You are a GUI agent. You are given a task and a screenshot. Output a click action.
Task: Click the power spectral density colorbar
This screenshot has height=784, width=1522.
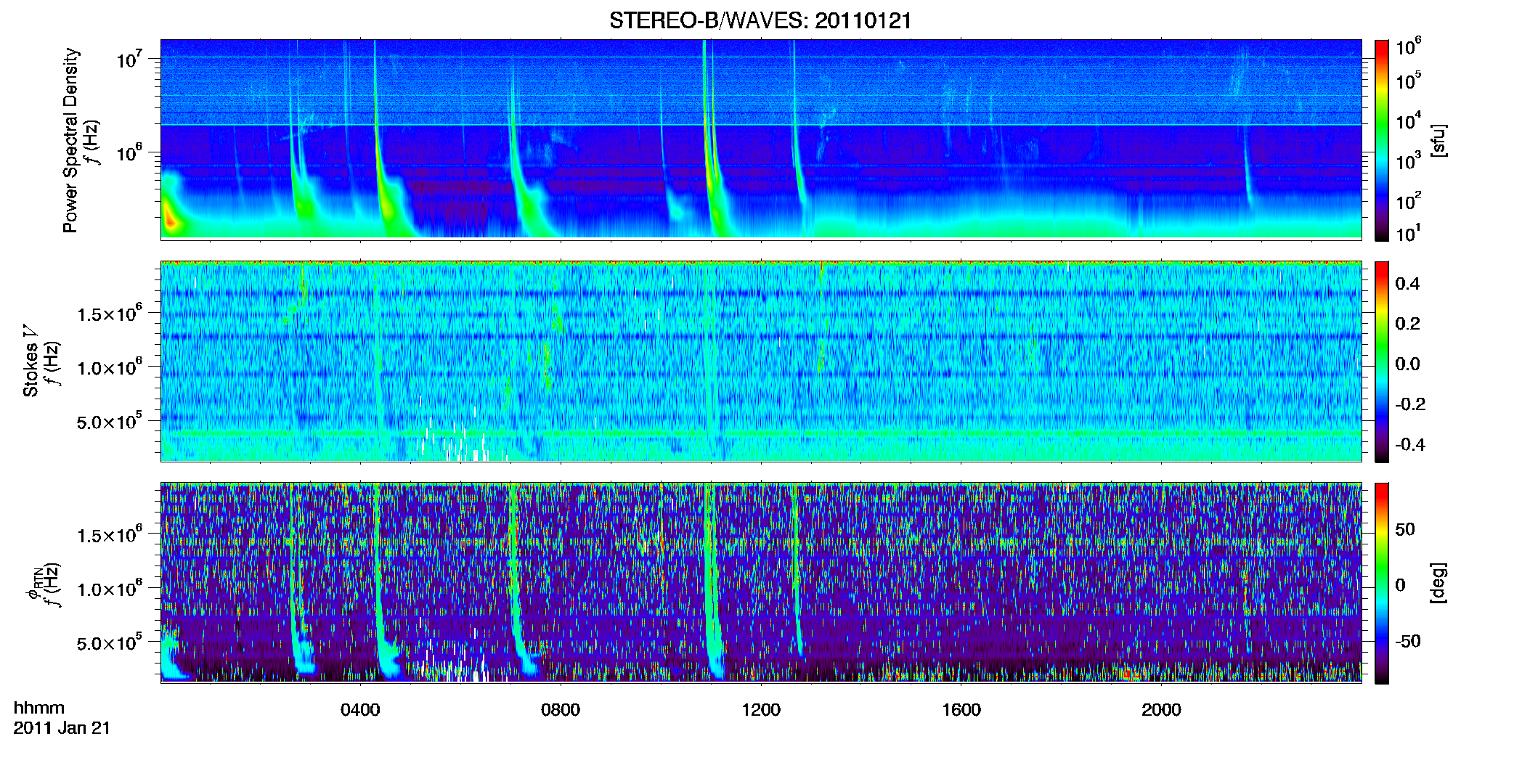click(1382, 140)
